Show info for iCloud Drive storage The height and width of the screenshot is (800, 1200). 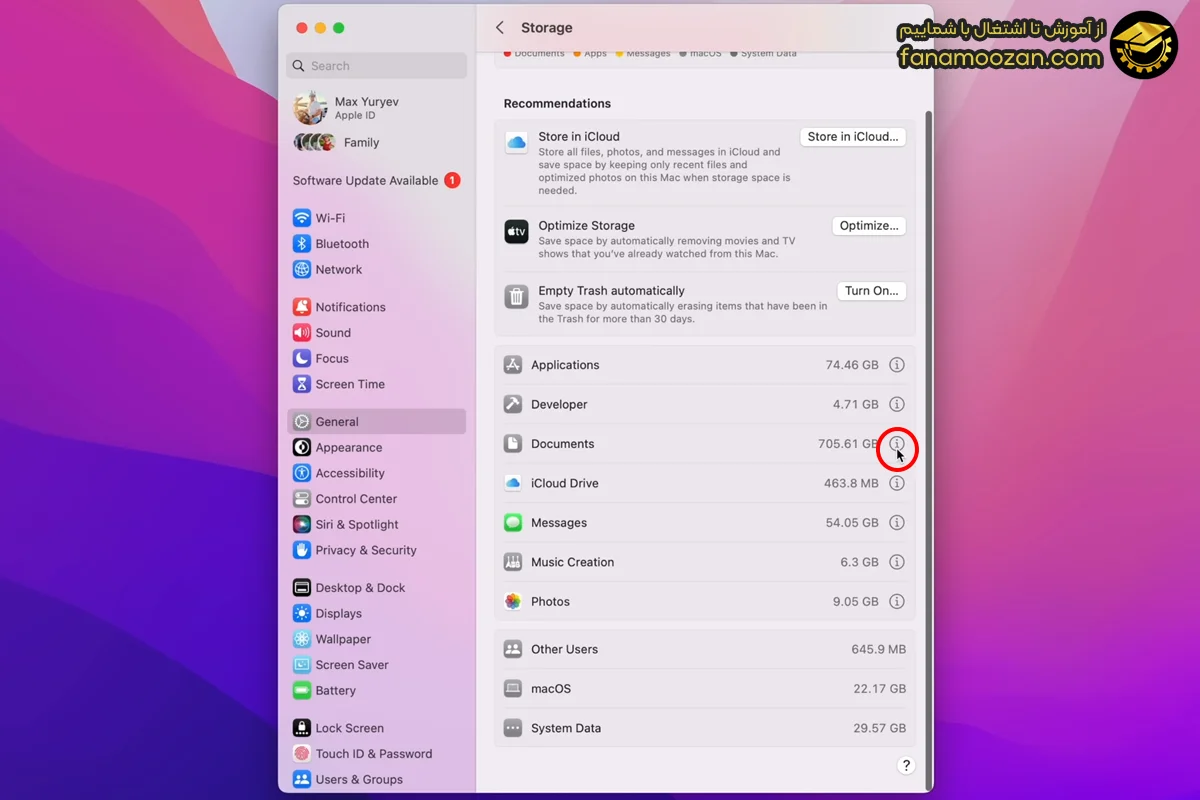point(897,483)
